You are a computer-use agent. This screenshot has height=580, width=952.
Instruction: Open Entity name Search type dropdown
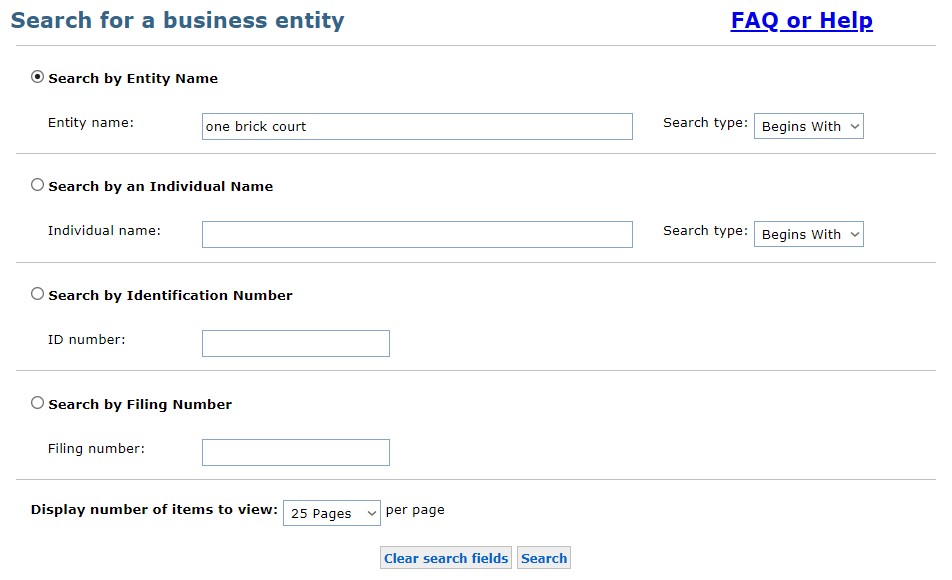point(808,126)
